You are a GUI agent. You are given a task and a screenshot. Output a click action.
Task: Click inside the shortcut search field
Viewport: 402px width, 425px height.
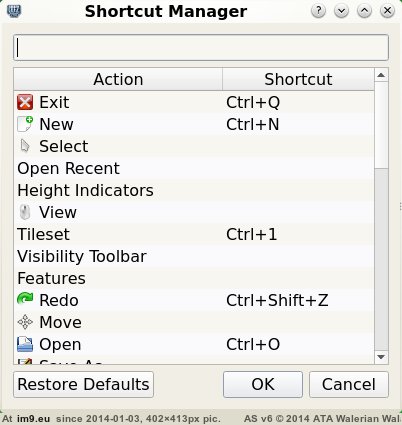(201, 48)
